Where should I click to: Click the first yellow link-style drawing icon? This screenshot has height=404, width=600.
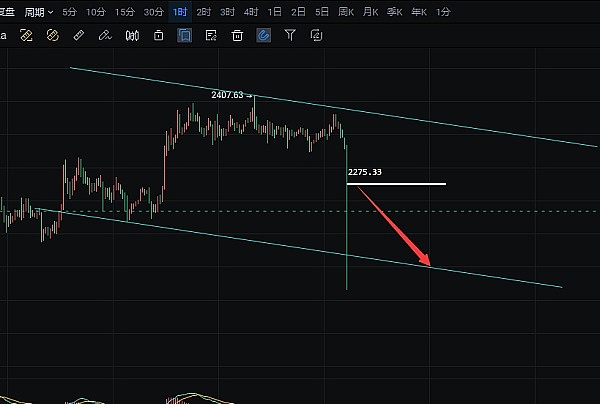pyautogui.click(x=27, y=35)
